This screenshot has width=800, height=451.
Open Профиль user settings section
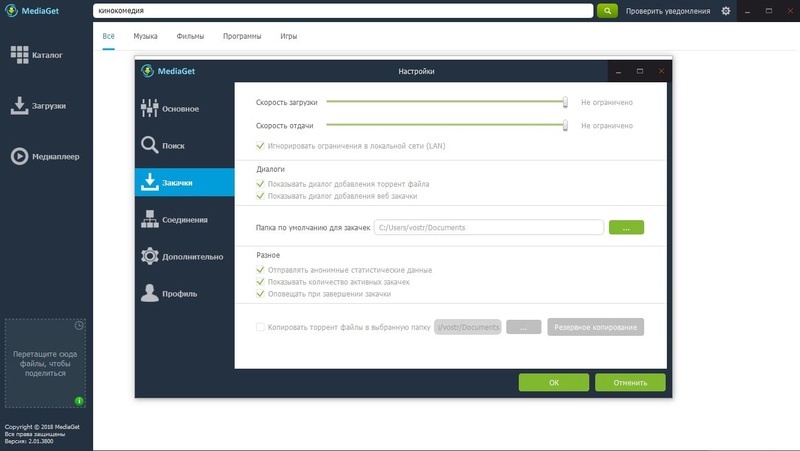[x=150, y=293]
